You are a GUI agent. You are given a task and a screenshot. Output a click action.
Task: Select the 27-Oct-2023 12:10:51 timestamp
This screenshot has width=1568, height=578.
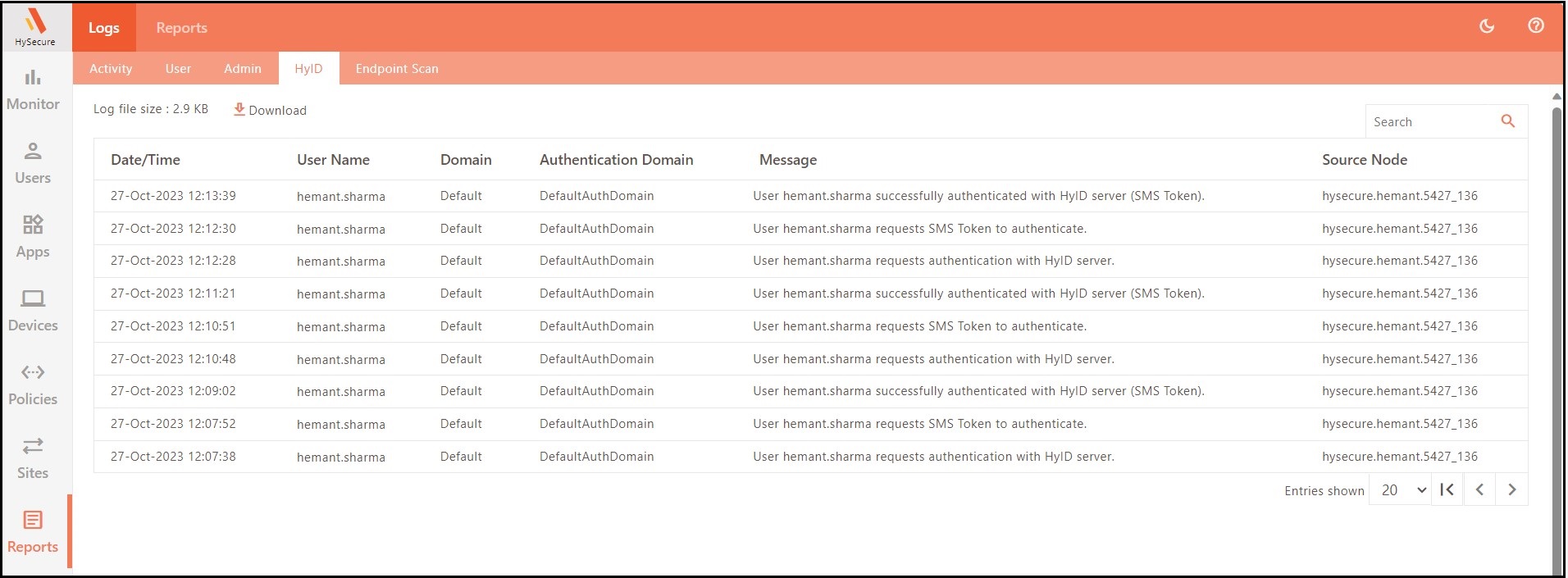[173, 326]
